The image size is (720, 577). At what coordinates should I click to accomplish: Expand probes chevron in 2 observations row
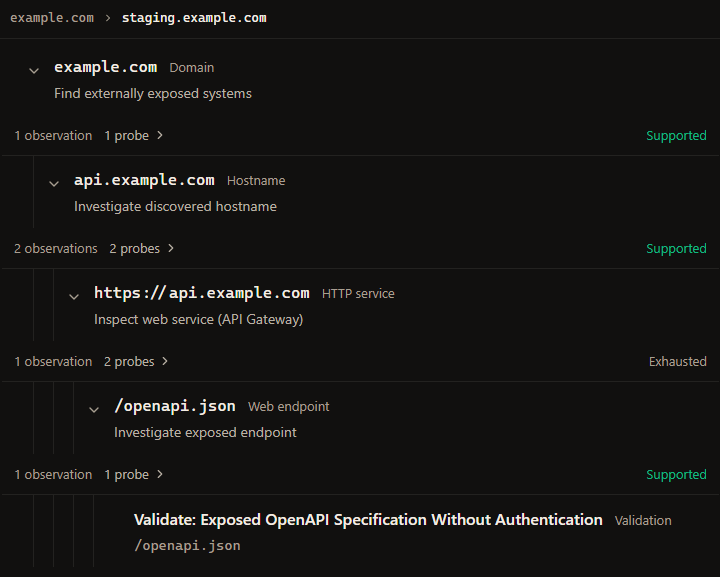click(171, 248)
